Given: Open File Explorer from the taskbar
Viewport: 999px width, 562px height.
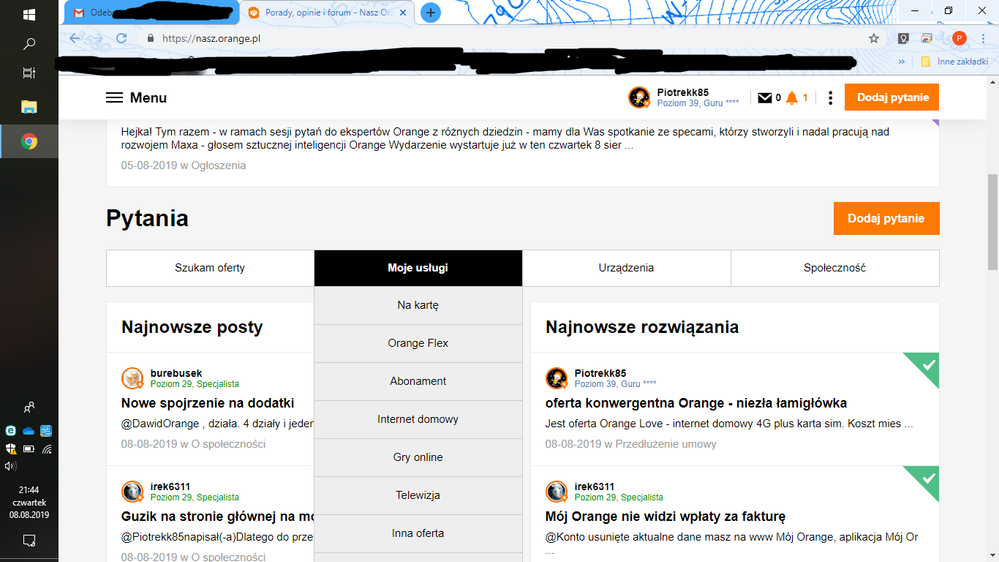Looking at the screenshot, I should pos(29,107).
